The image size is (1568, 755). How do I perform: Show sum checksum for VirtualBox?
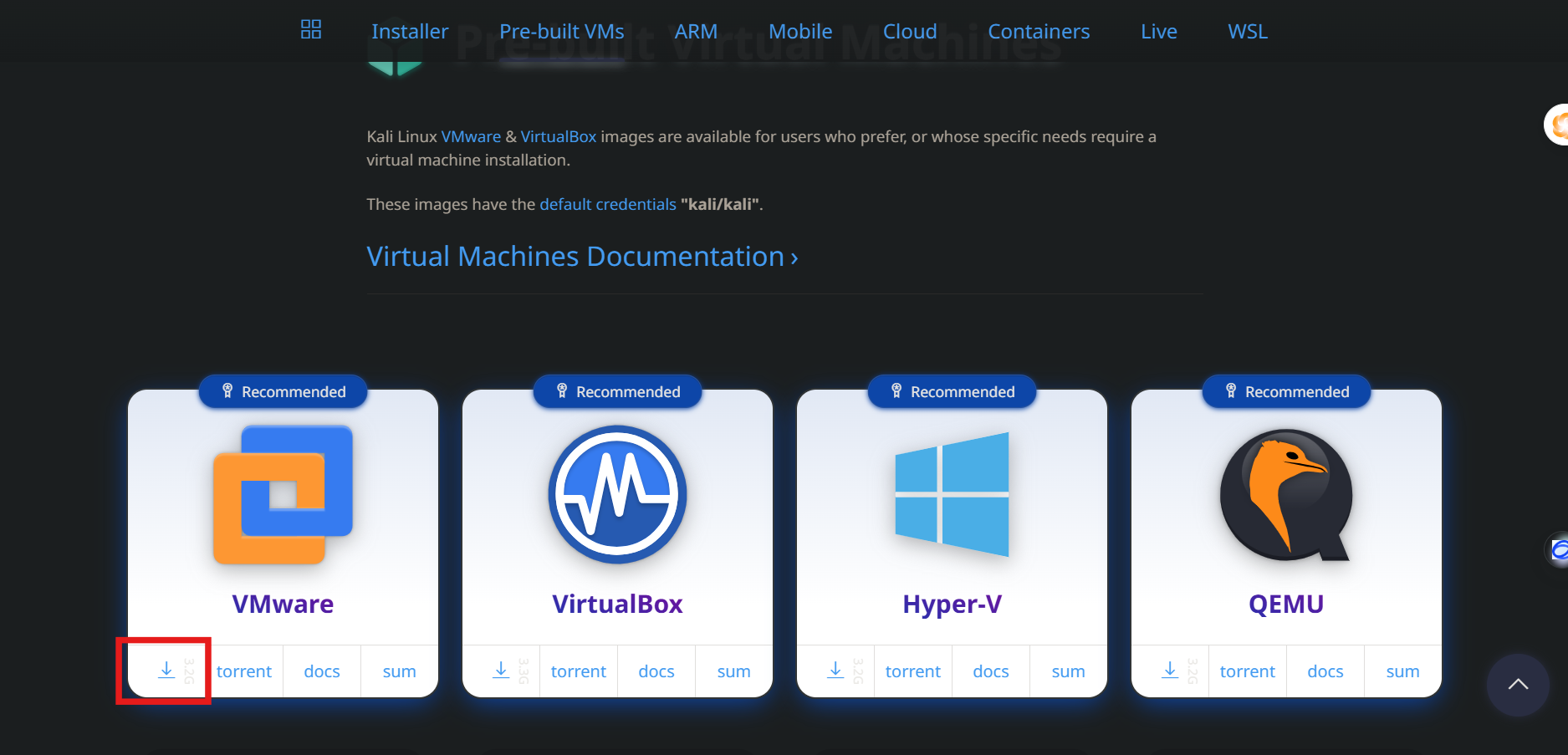pos(734,671)
